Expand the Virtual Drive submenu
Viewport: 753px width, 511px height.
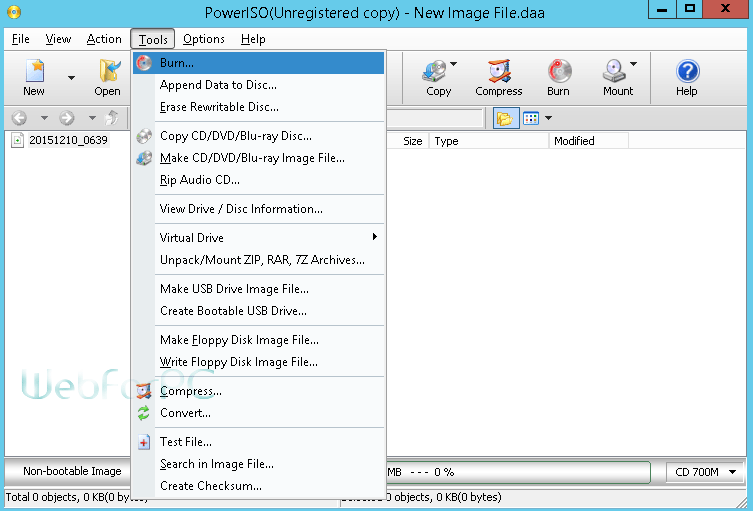tap(258, 238)
